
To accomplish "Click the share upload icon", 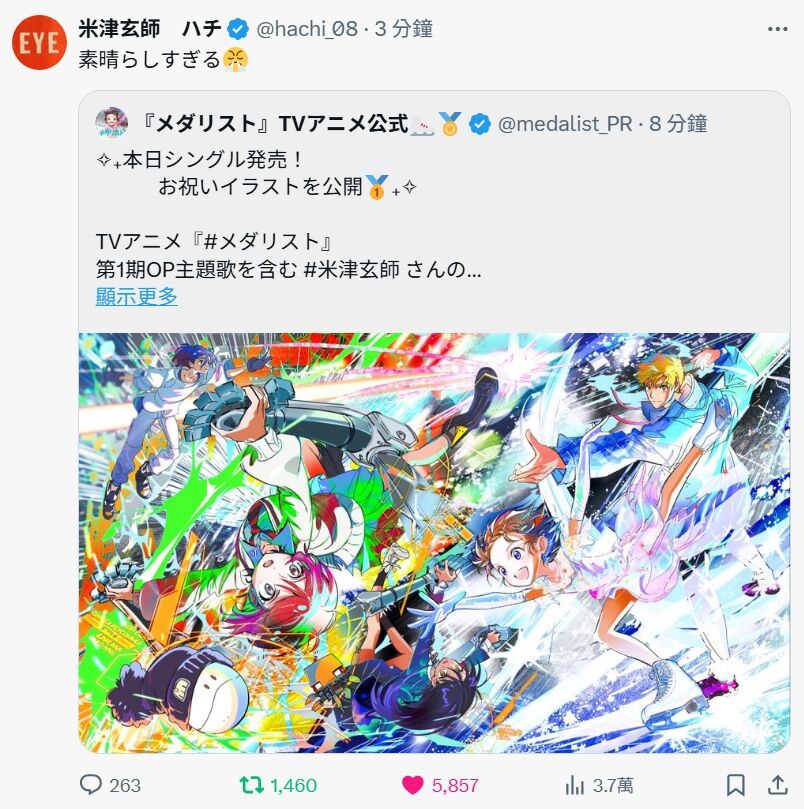I will 778,785.
